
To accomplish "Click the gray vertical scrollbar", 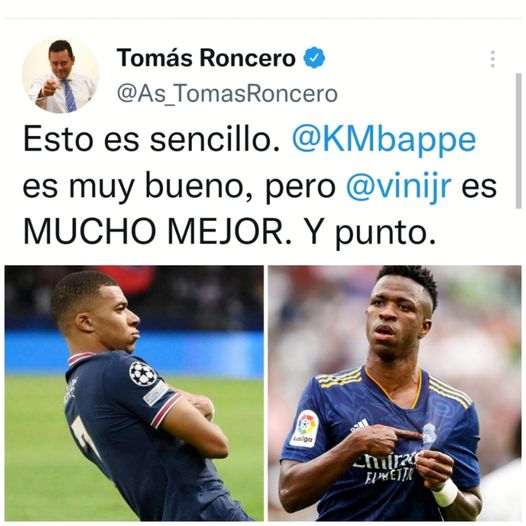I will (x=518, y=141).
